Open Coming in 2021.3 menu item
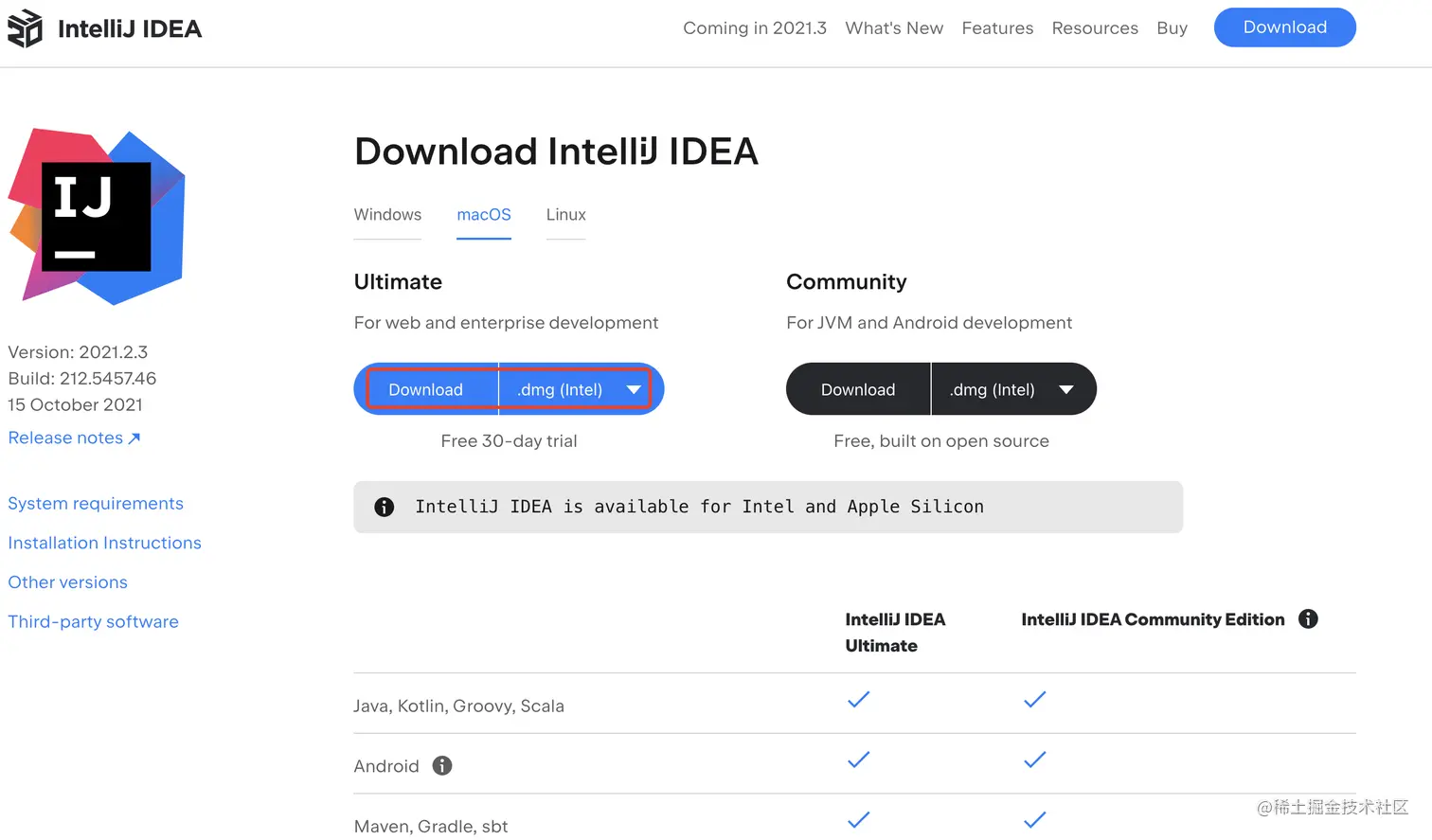 coord(755,28)
